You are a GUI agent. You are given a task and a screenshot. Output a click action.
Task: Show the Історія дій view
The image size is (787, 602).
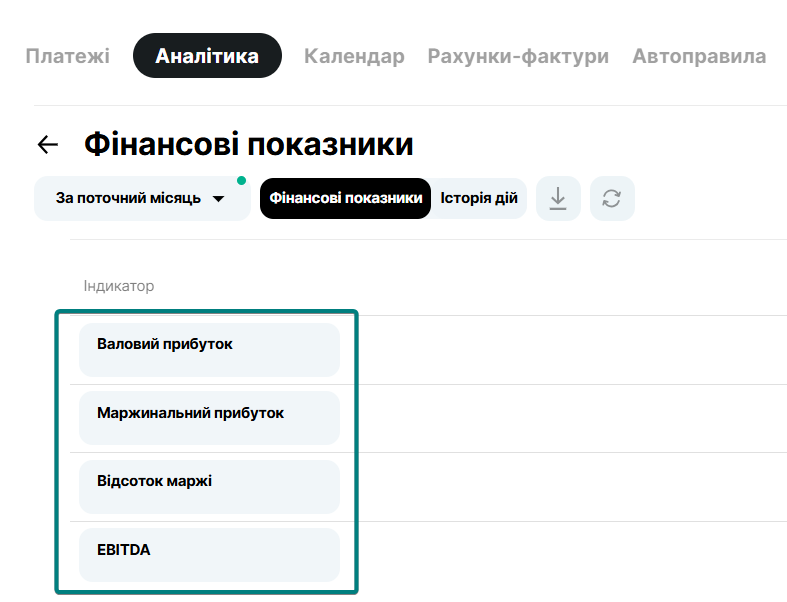[x=479, y=199]
